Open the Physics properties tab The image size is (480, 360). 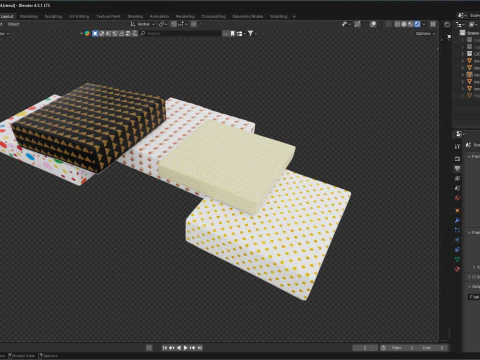(x=457, y=240)
